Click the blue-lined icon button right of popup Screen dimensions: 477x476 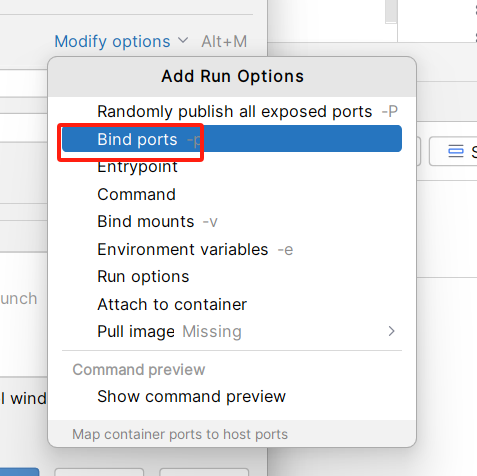(x=455, y=151)
